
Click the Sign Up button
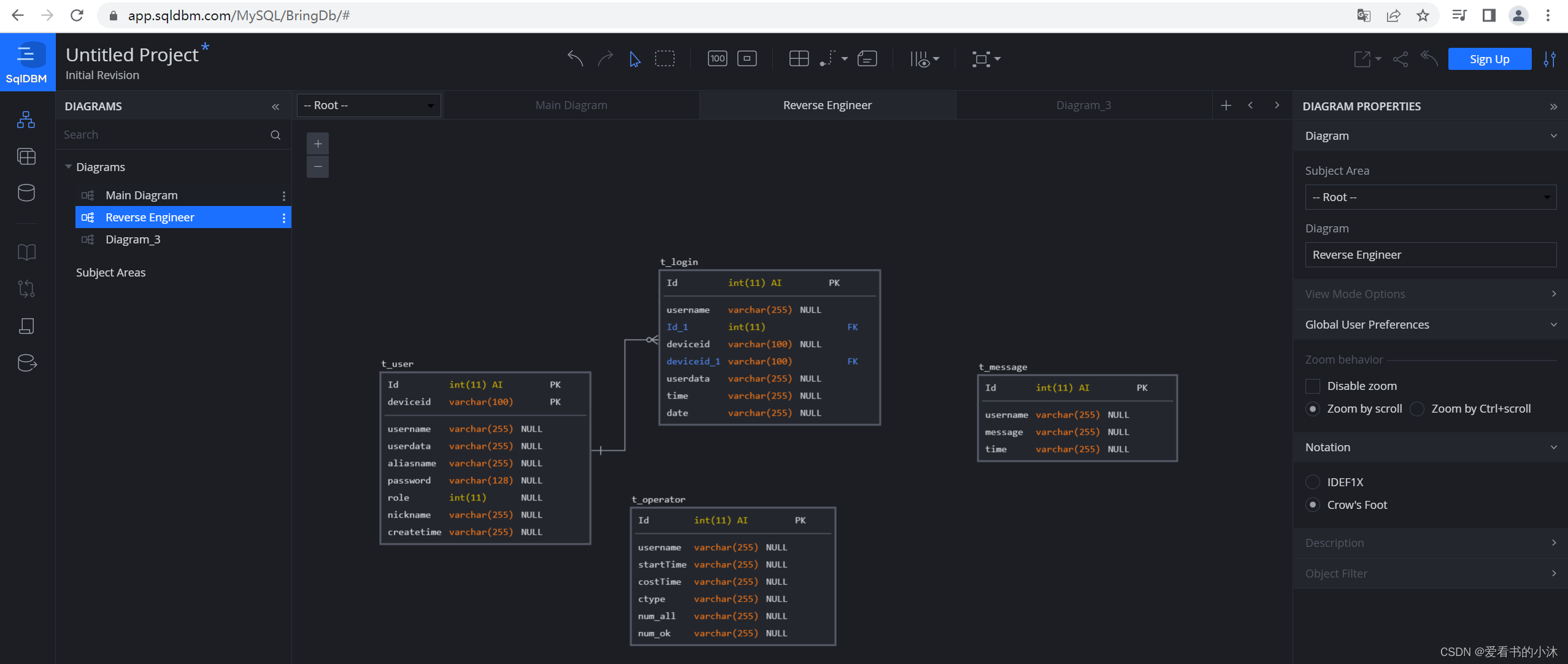click(x=1489, y=59)
